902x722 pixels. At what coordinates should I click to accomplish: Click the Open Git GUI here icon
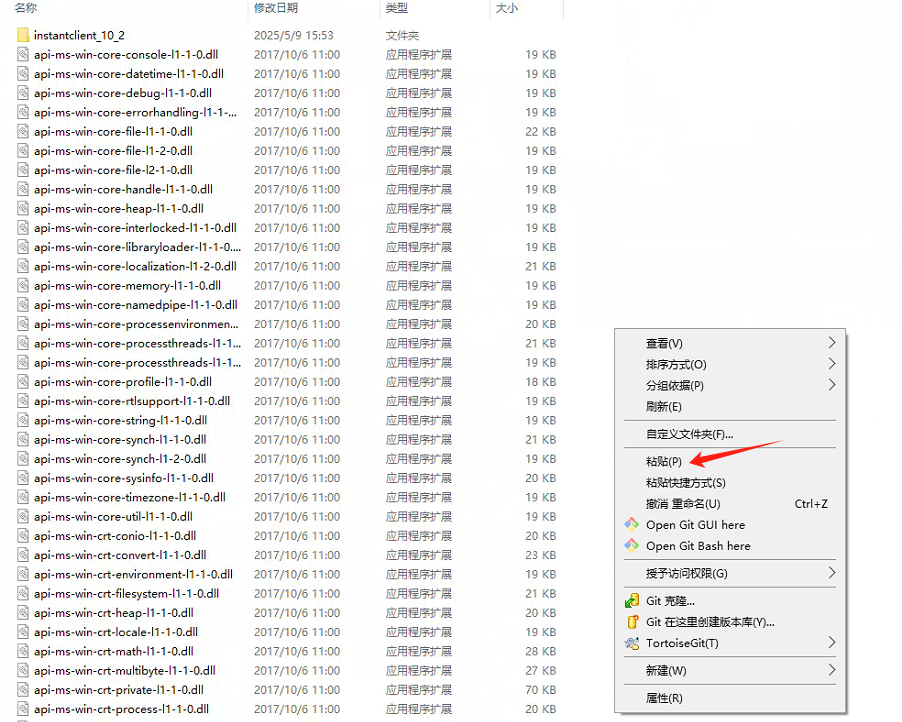pyautogui.click(x=632, y=525)
